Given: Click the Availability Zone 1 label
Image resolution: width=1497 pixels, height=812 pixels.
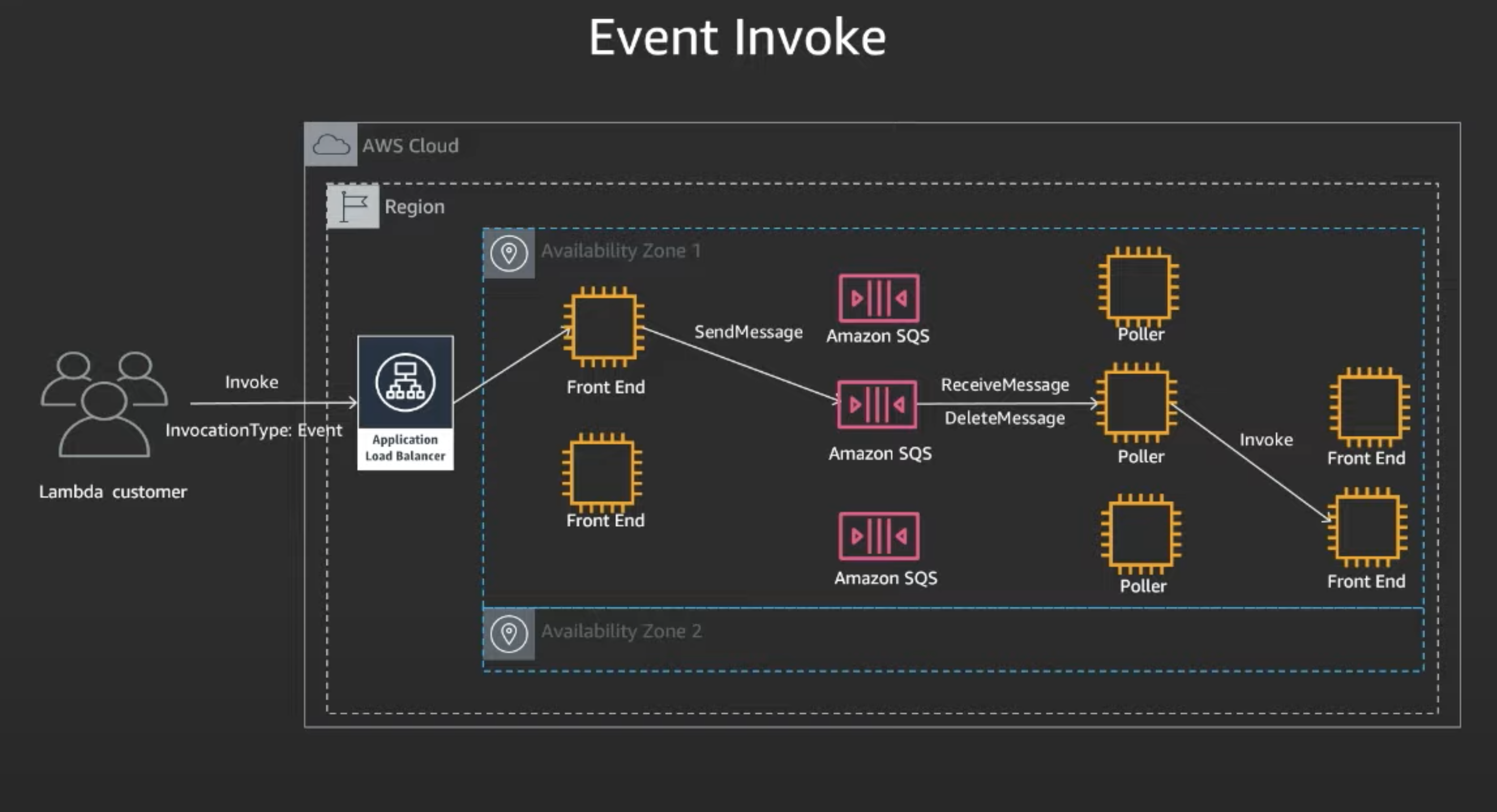Looking at the screenshot, I should (621, 251).
